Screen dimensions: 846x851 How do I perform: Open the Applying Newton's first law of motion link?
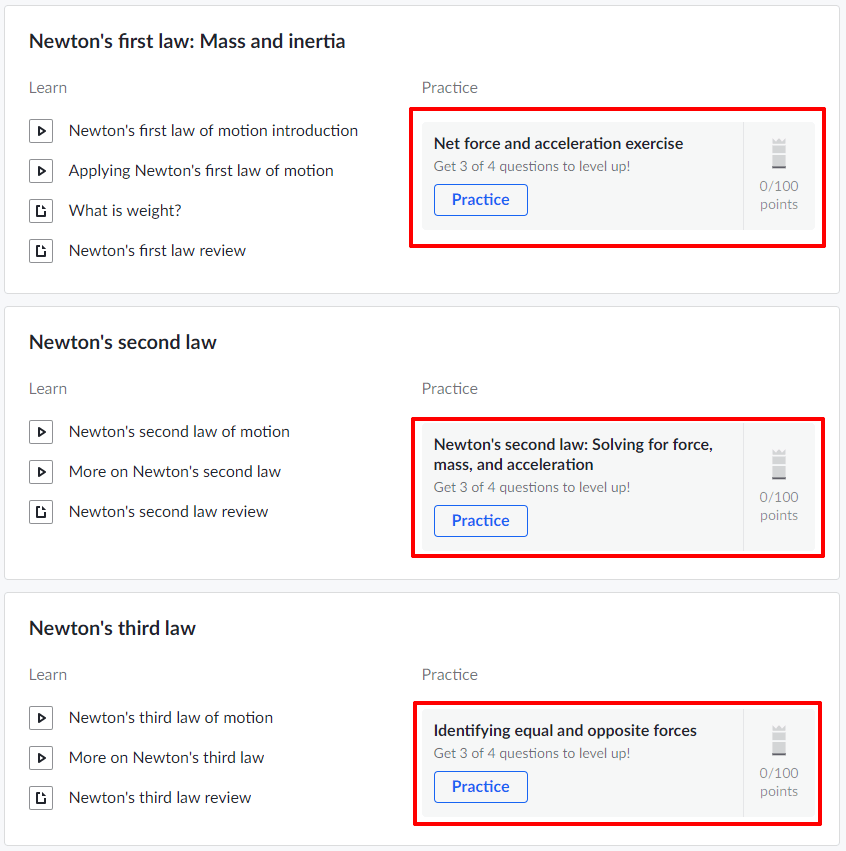click(x=201, y=171)
